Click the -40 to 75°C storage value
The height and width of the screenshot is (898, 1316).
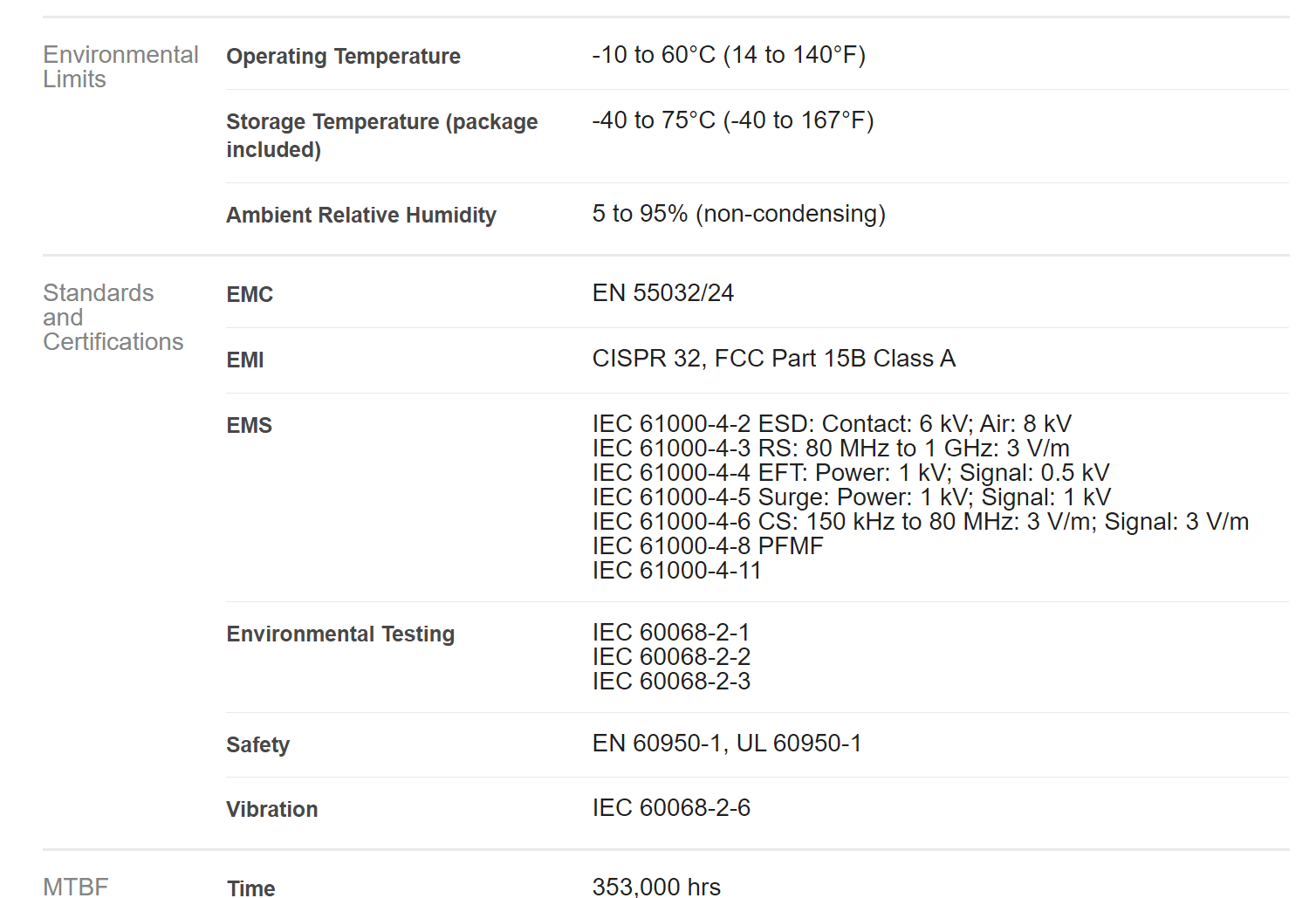732,120
